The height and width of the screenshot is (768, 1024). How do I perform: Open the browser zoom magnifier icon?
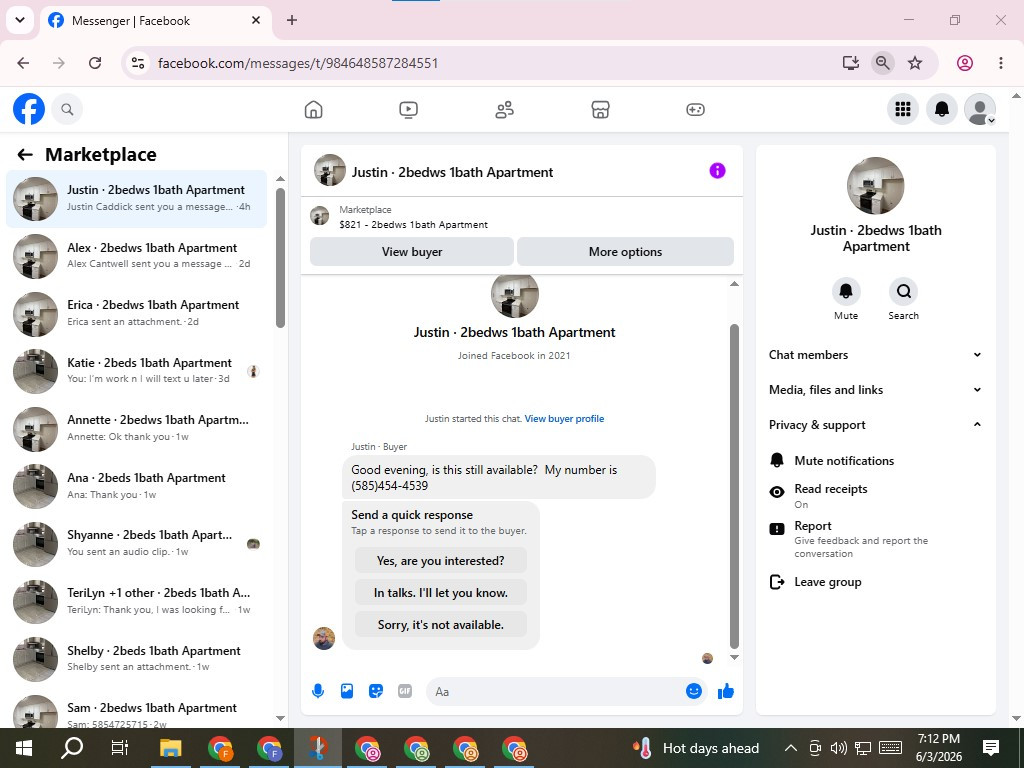(882, 63)
